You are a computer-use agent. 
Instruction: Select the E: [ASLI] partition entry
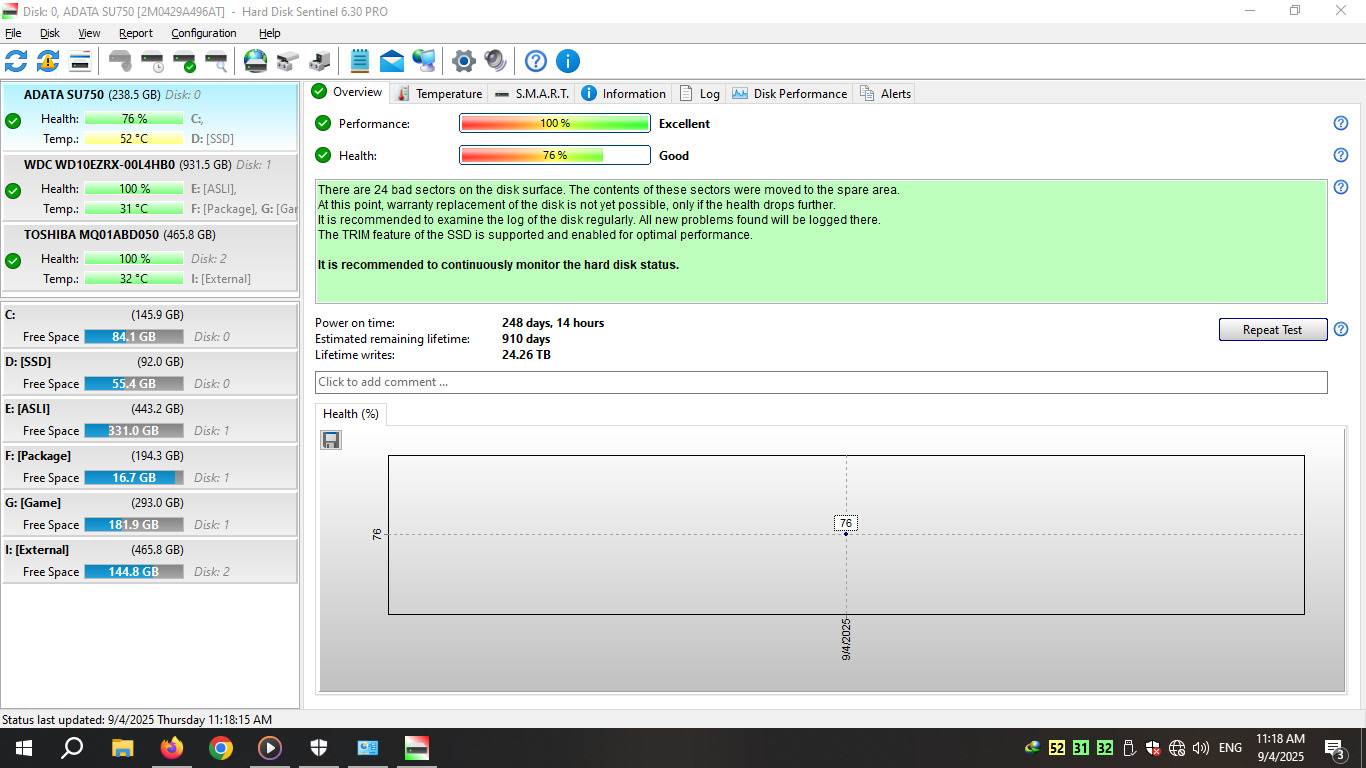(150, 419)
